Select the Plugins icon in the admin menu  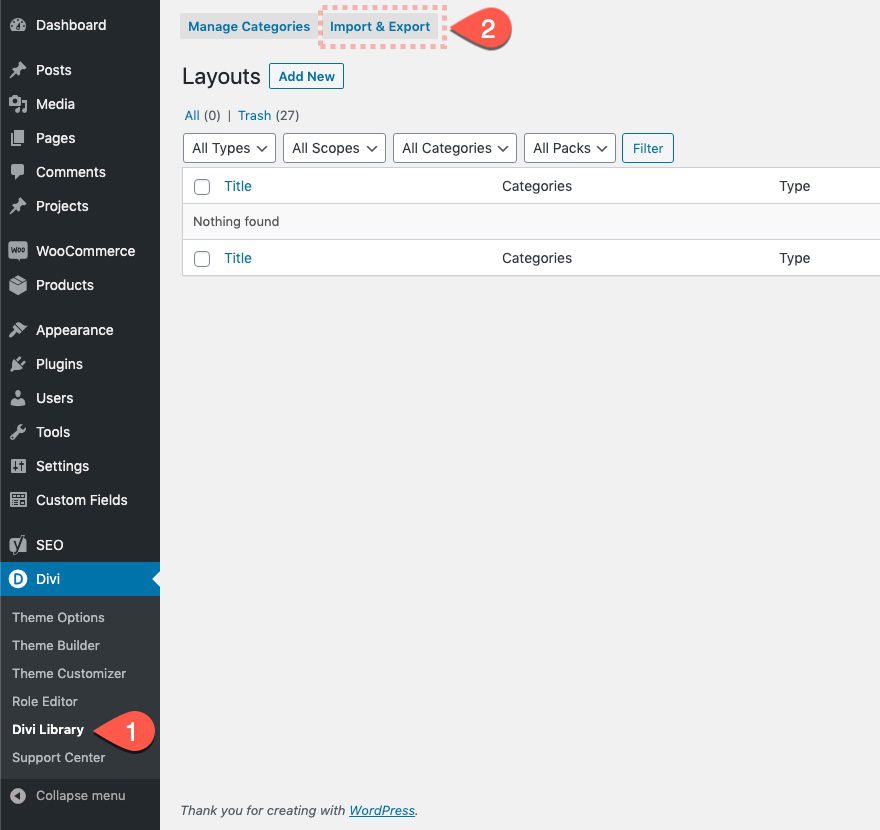[x=20, y=364]
